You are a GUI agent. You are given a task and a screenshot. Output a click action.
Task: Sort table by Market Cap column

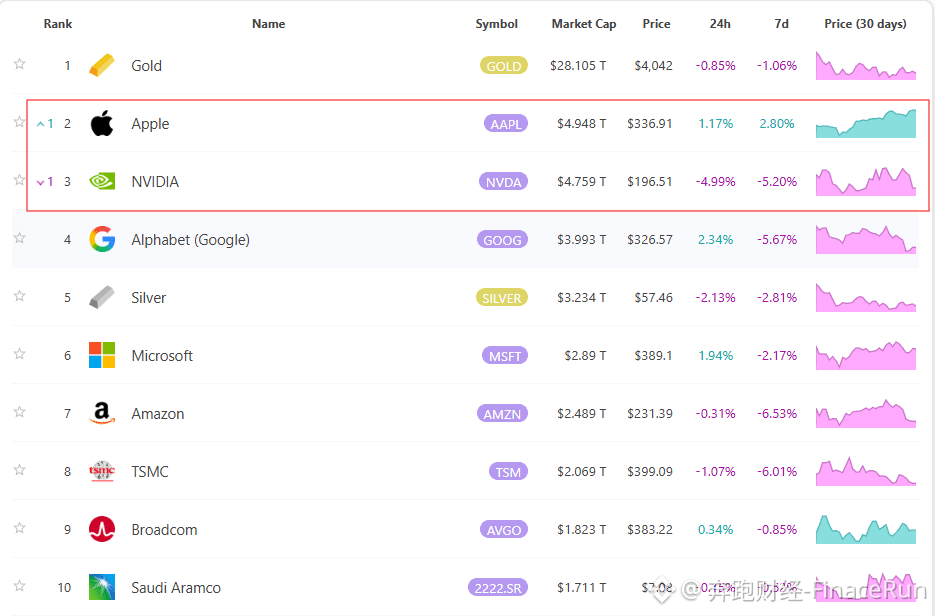click(x=584, y=24)
